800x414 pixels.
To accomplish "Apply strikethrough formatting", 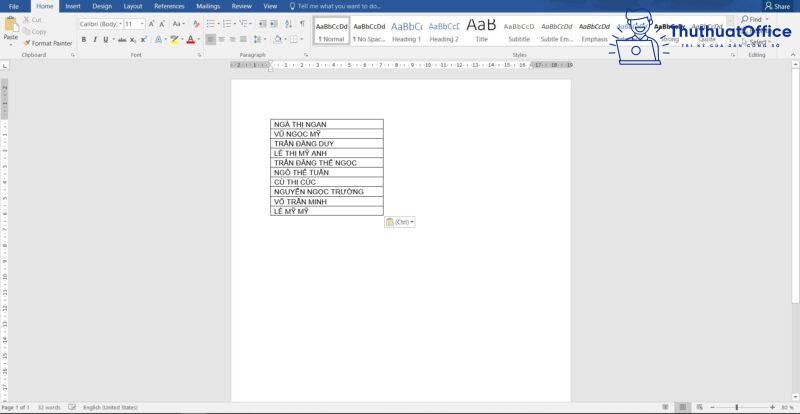I will click(122, 39).
